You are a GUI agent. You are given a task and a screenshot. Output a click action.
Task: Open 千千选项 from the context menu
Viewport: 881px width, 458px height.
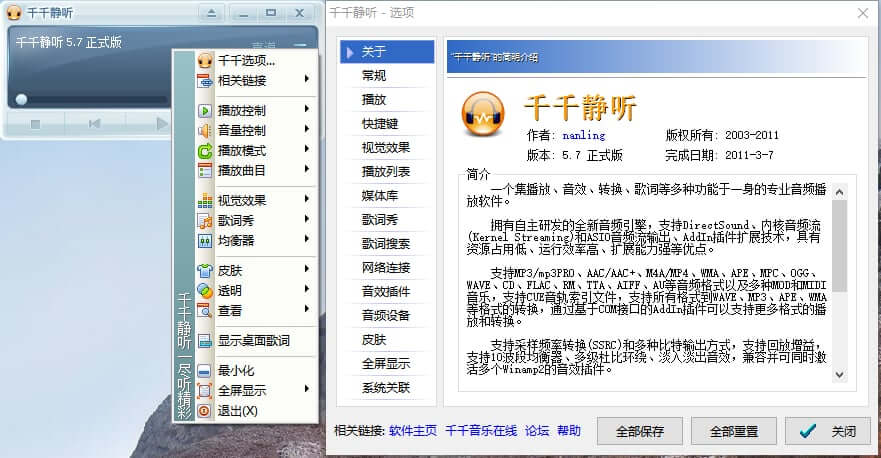tap(256, 61)
